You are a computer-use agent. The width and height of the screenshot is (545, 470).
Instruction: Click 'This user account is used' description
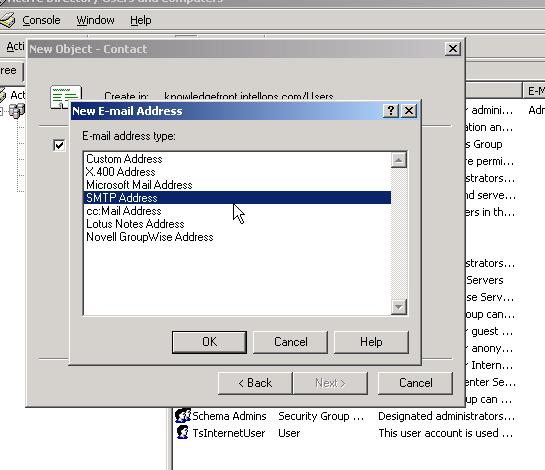[x=446, y=433]
